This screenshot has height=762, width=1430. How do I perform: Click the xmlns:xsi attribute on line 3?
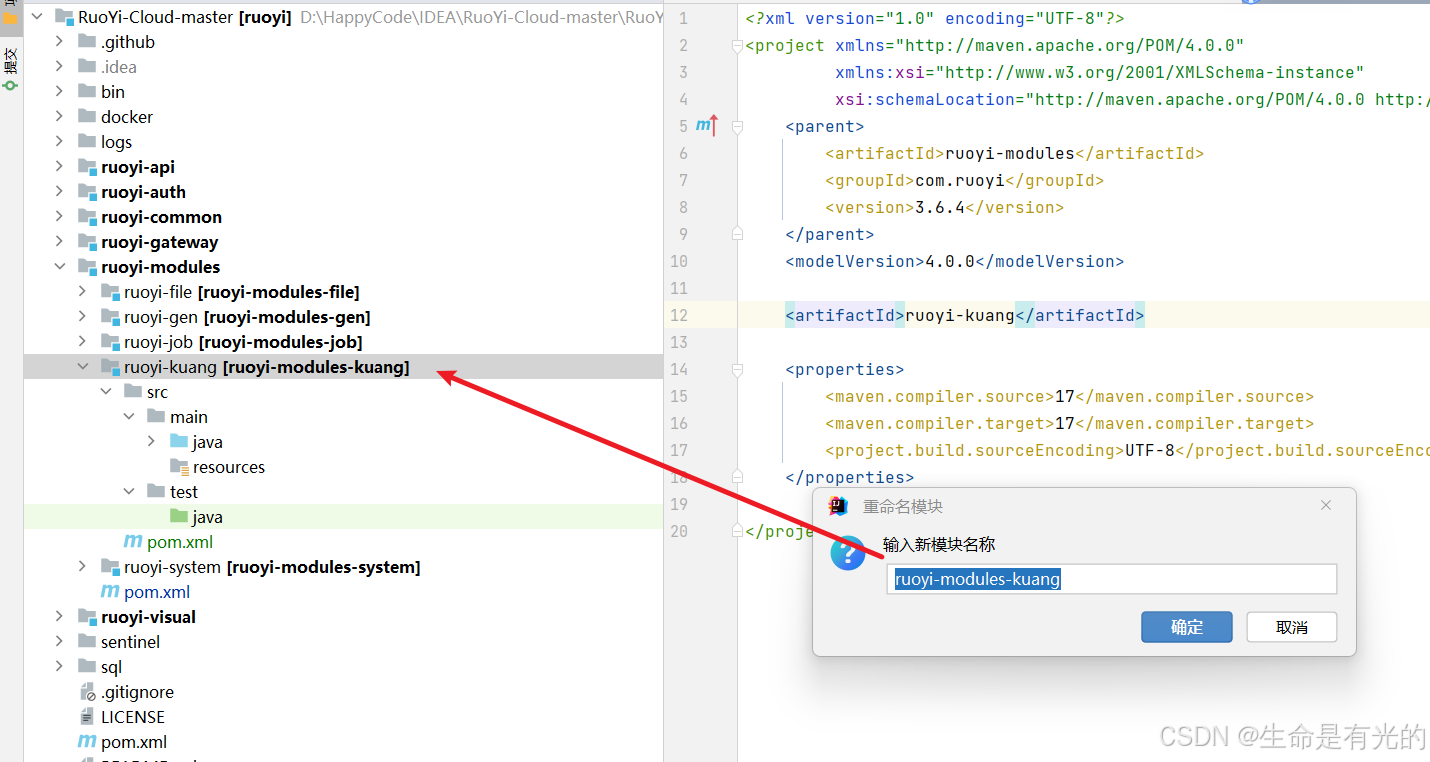tap(1100, 72)
